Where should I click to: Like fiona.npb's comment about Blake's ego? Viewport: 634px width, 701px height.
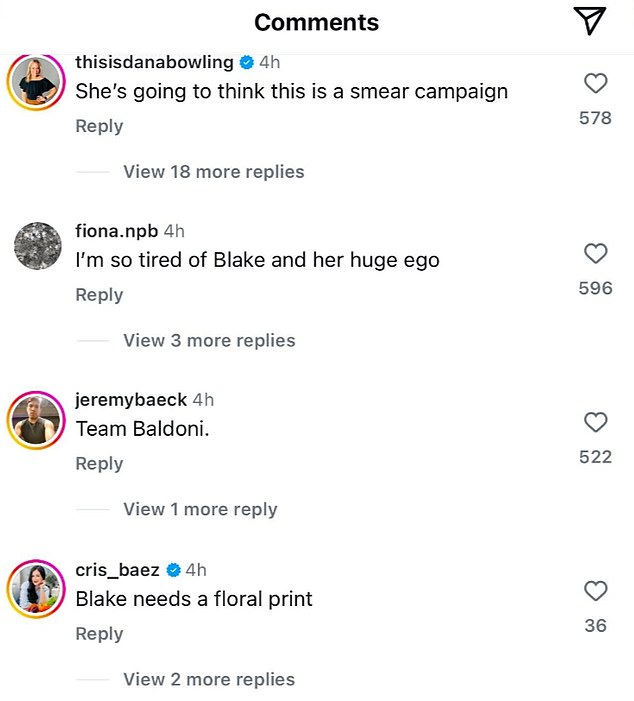coord(596,253)
